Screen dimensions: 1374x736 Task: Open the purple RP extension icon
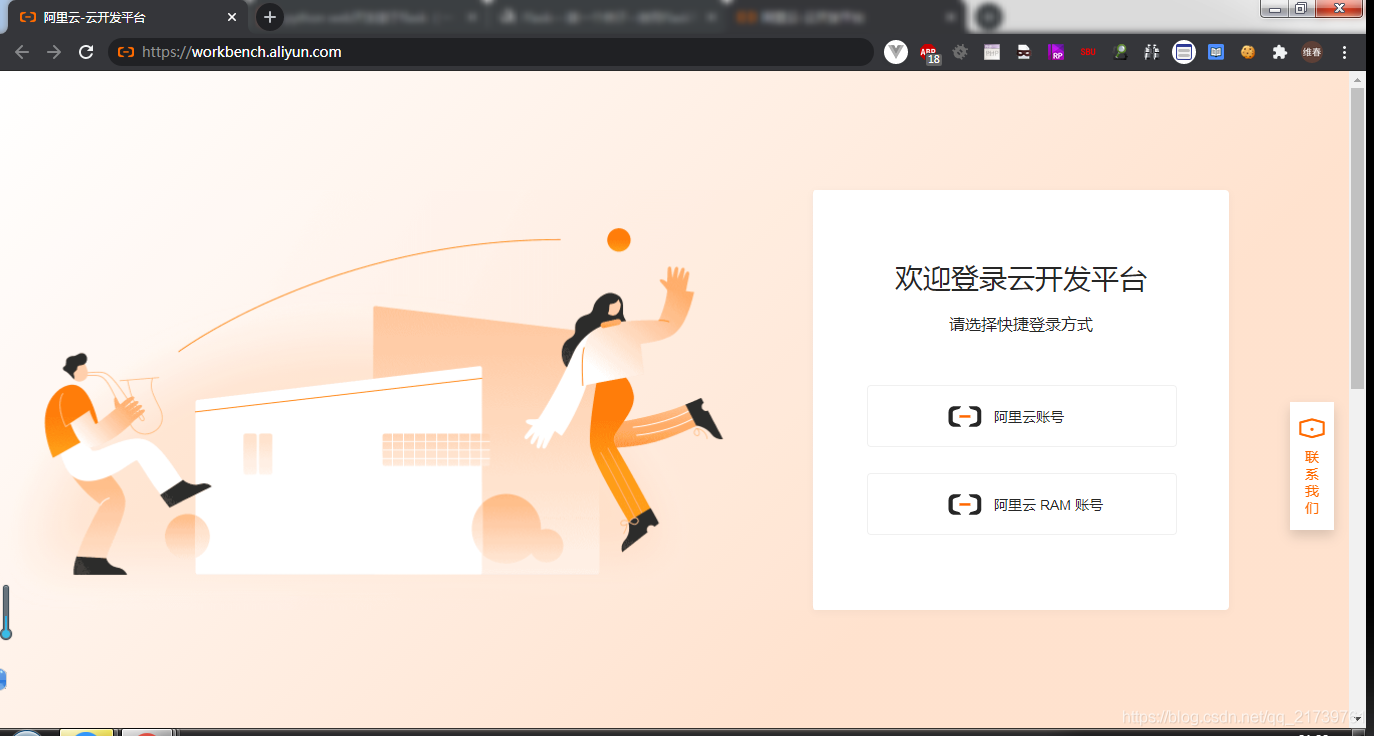coord(1056,52)
